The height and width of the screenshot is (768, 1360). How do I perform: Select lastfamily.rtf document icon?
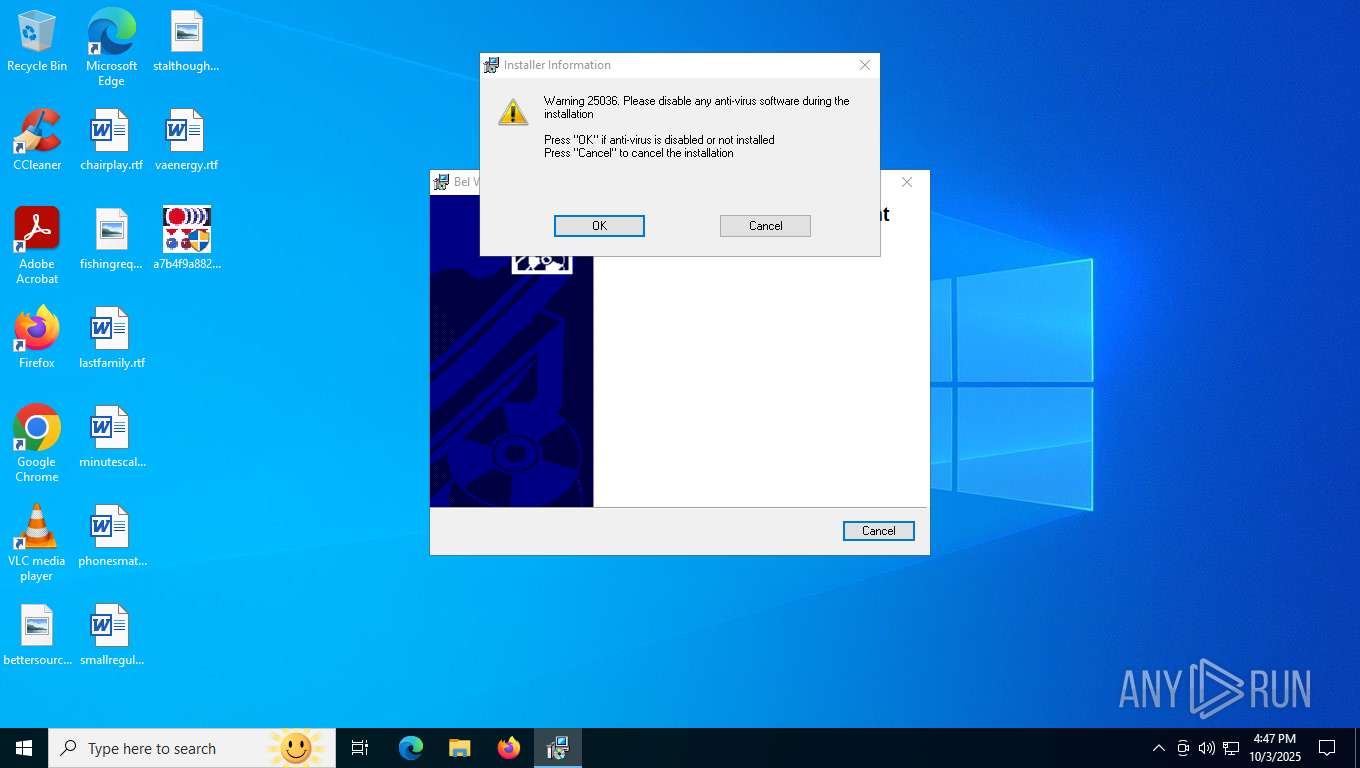(111, 338)
